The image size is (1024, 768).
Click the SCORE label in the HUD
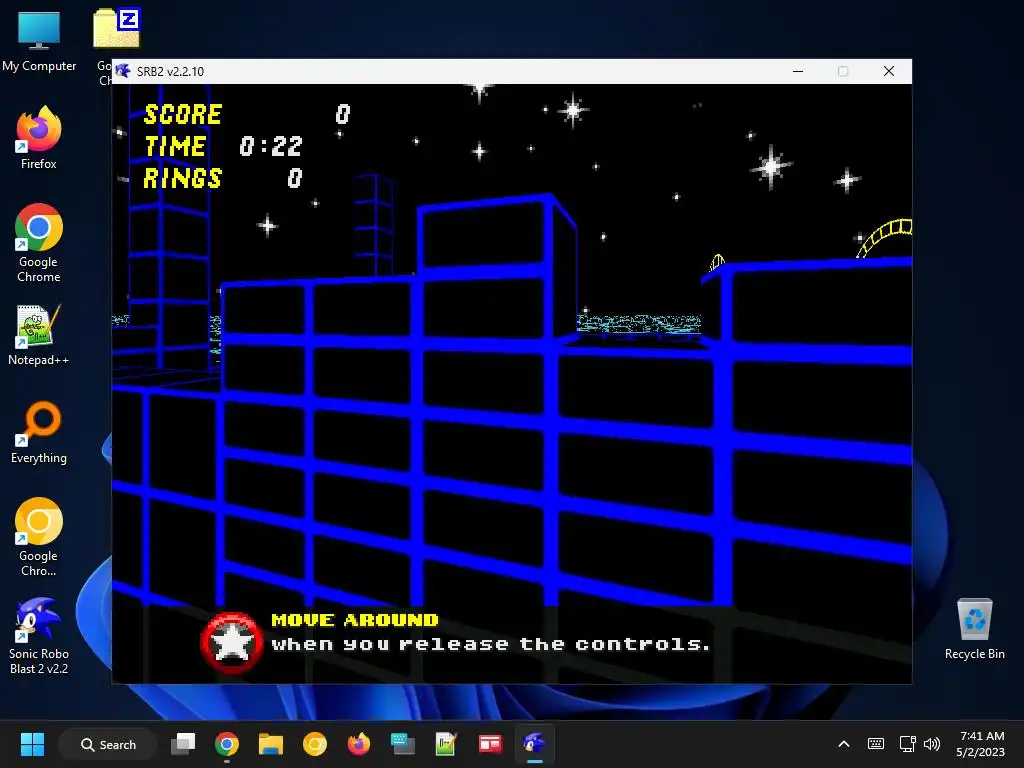(x=183, y=114)
